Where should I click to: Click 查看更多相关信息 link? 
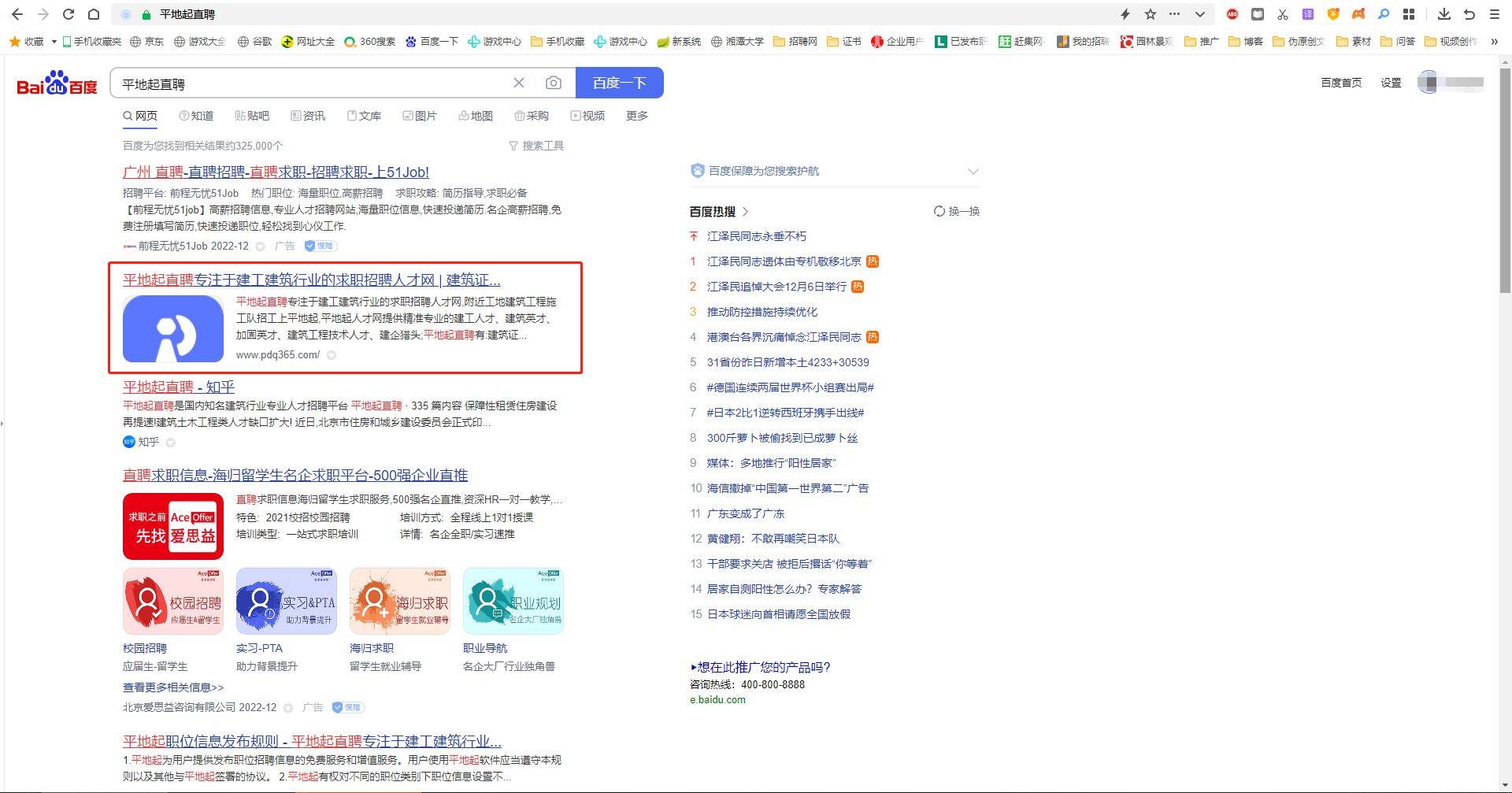(173, 687)
